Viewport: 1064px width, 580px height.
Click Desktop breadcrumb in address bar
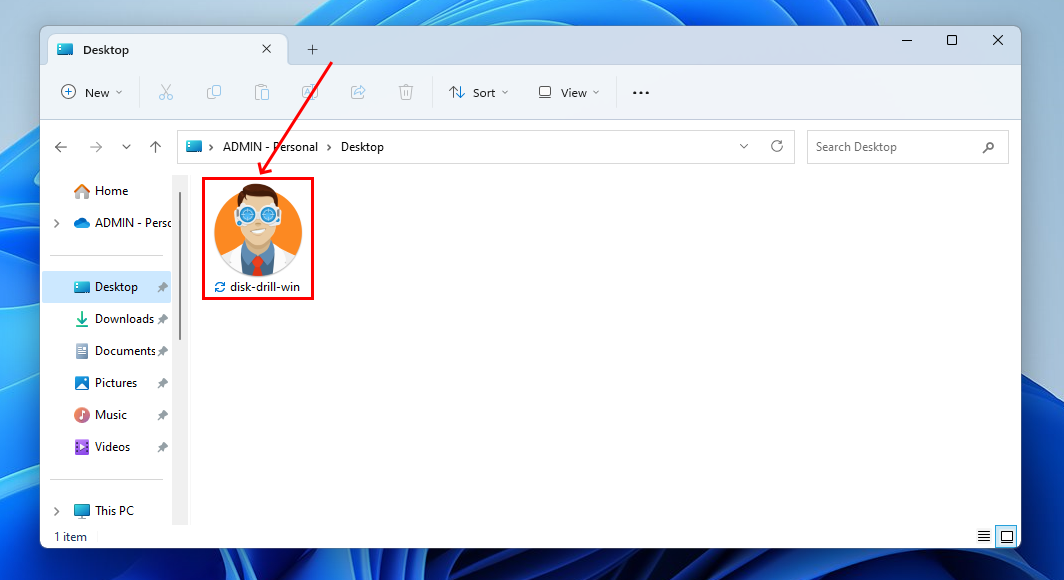pos(362,147)
